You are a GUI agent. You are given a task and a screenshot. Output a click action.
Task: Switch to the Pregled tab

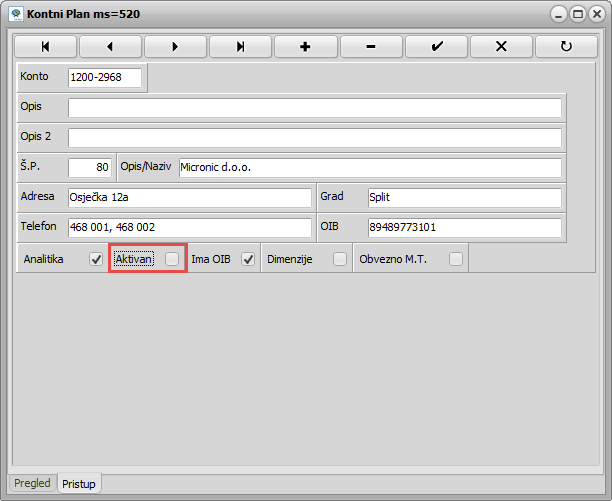pyautogui.click(x=33, y=483)
